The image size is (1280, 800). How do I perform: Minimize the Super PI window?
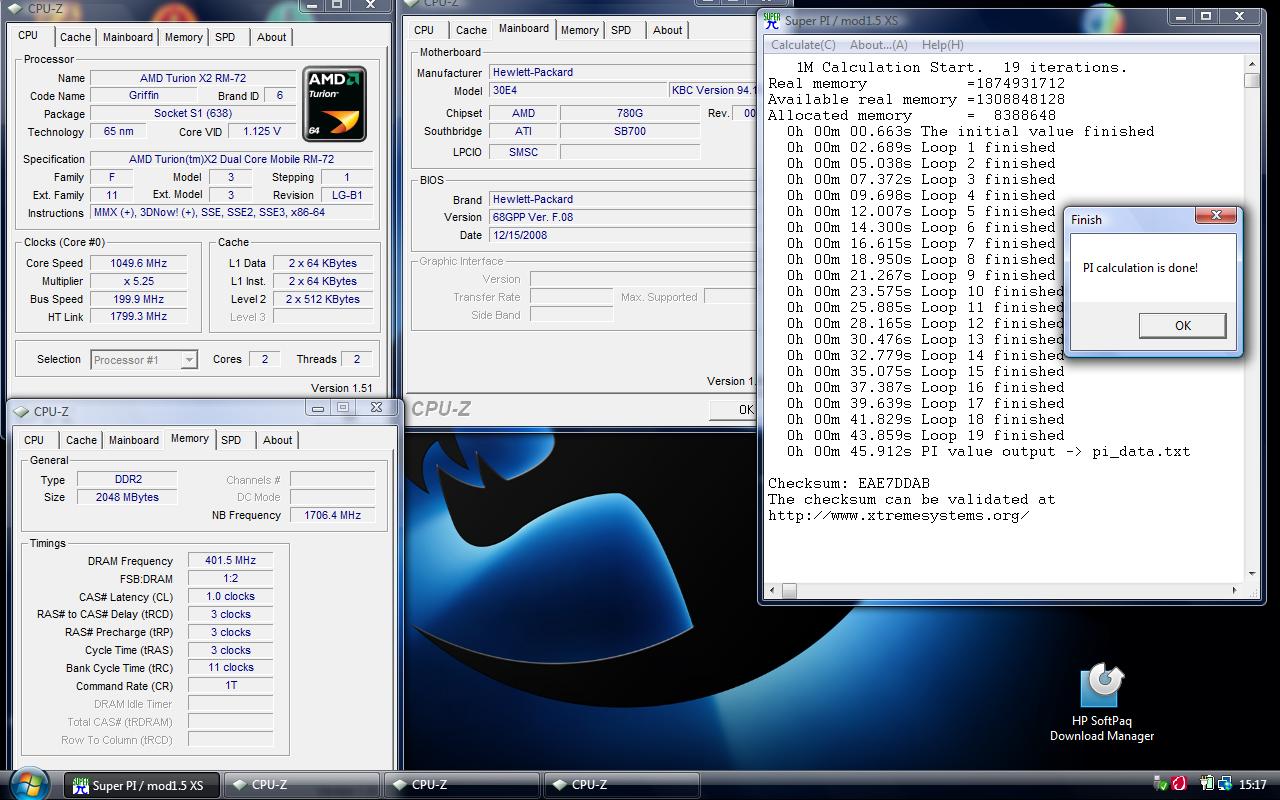[x=1182, y=16]
